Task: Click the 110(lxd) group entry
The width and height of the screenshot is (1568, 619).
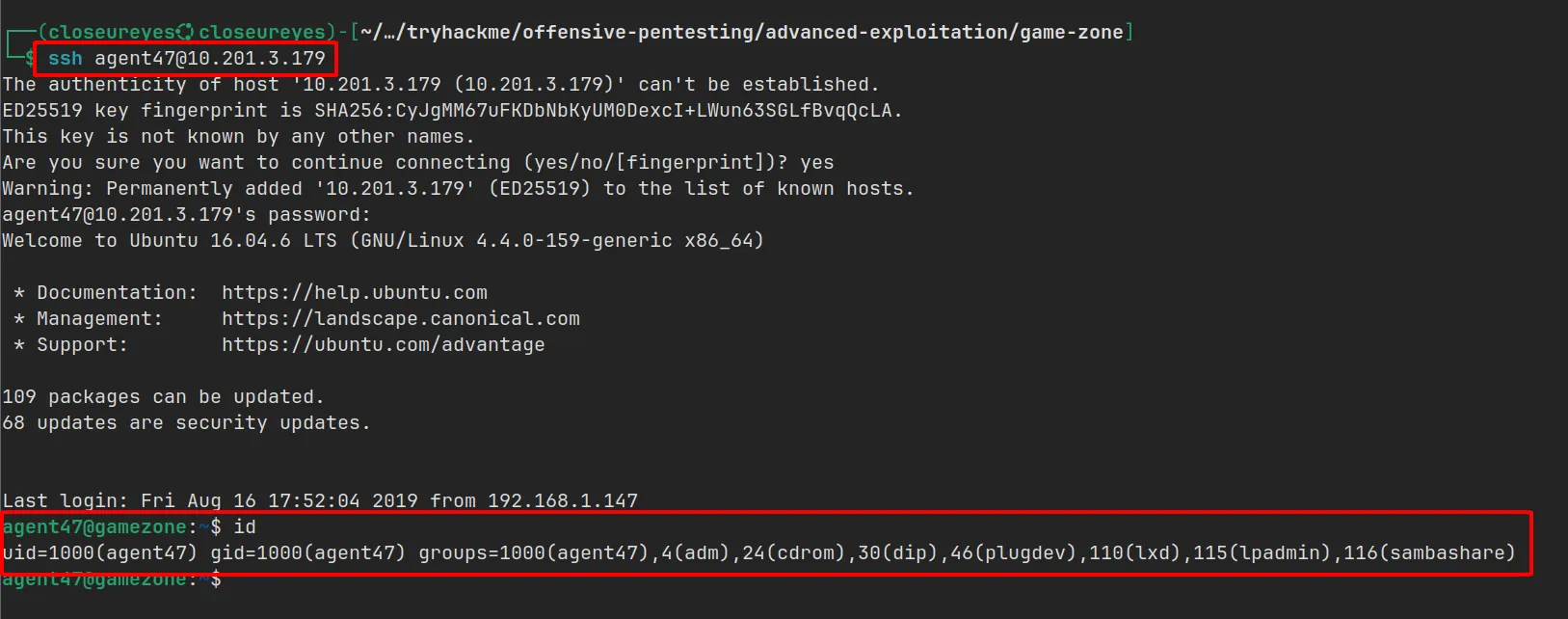Action: click(1134, 553)
